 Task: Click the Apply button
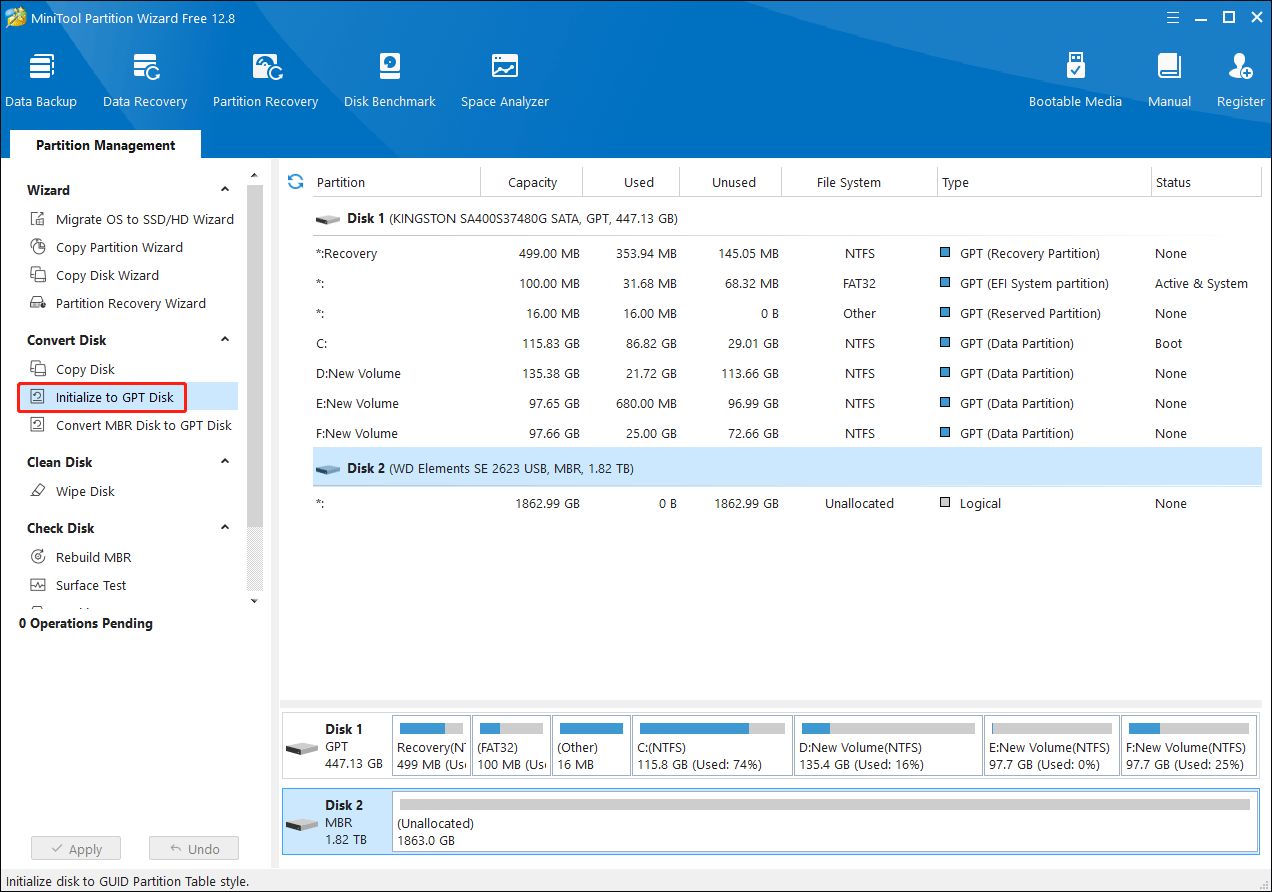(x=76, y=849)
